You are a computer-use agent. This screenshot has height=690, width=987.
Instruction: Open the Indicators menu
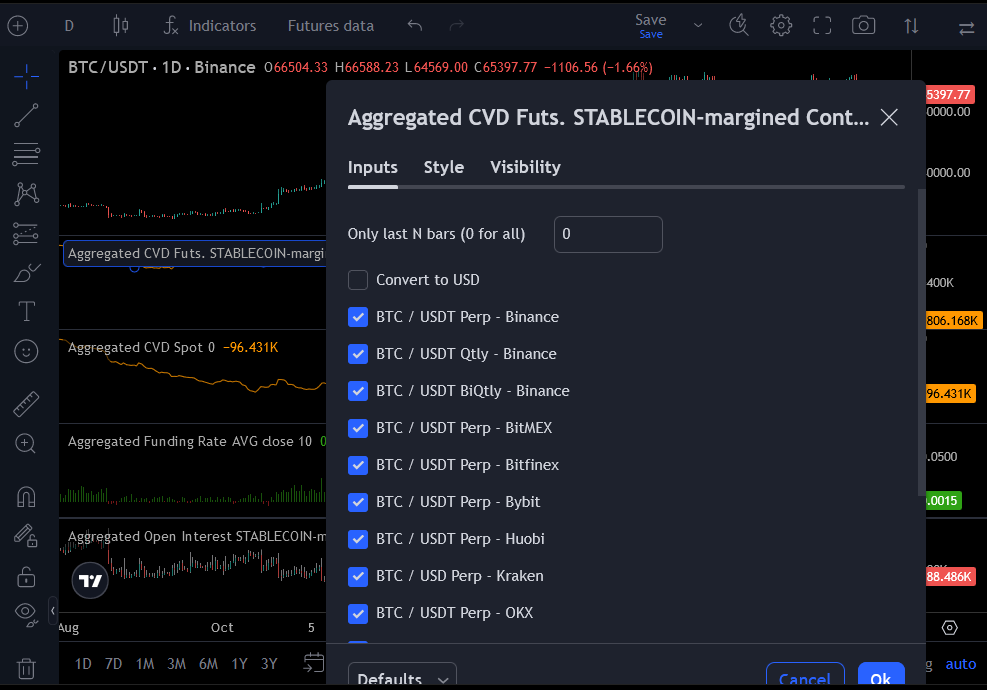point(210,26)
